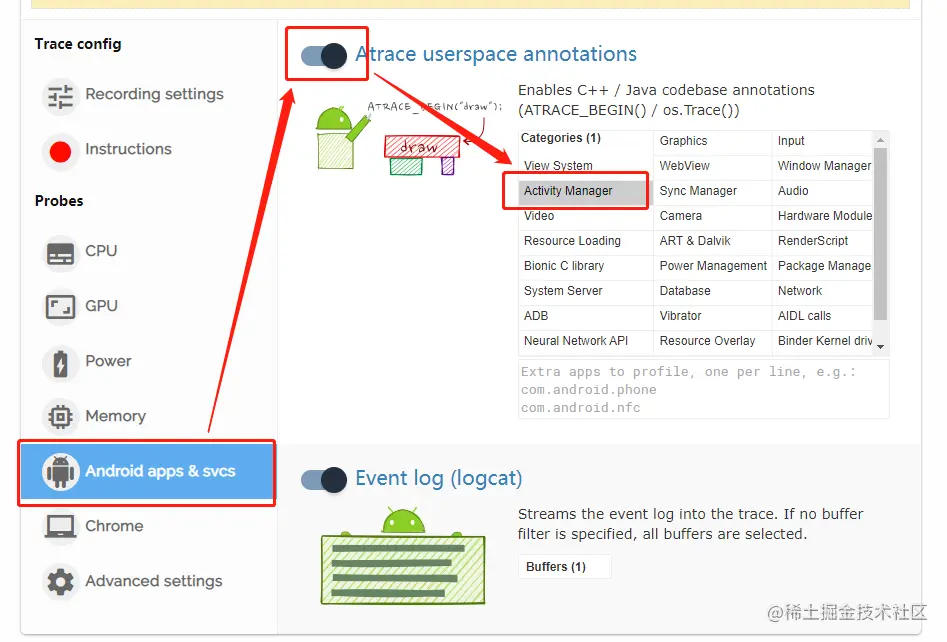Select the GPU probe icon

[60, 307]
